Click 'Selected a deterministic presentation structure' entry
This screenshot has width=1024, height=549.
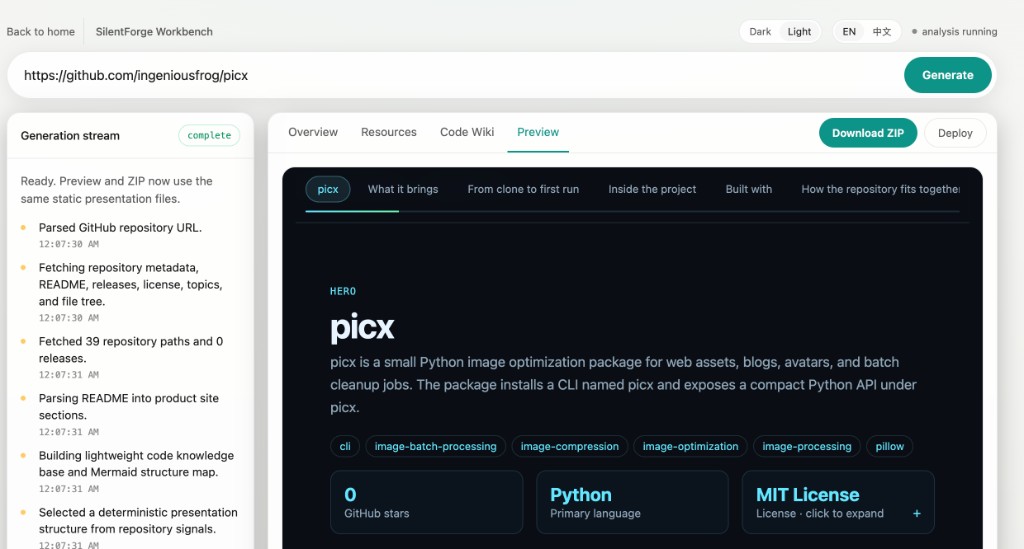[x=138, y=520]
